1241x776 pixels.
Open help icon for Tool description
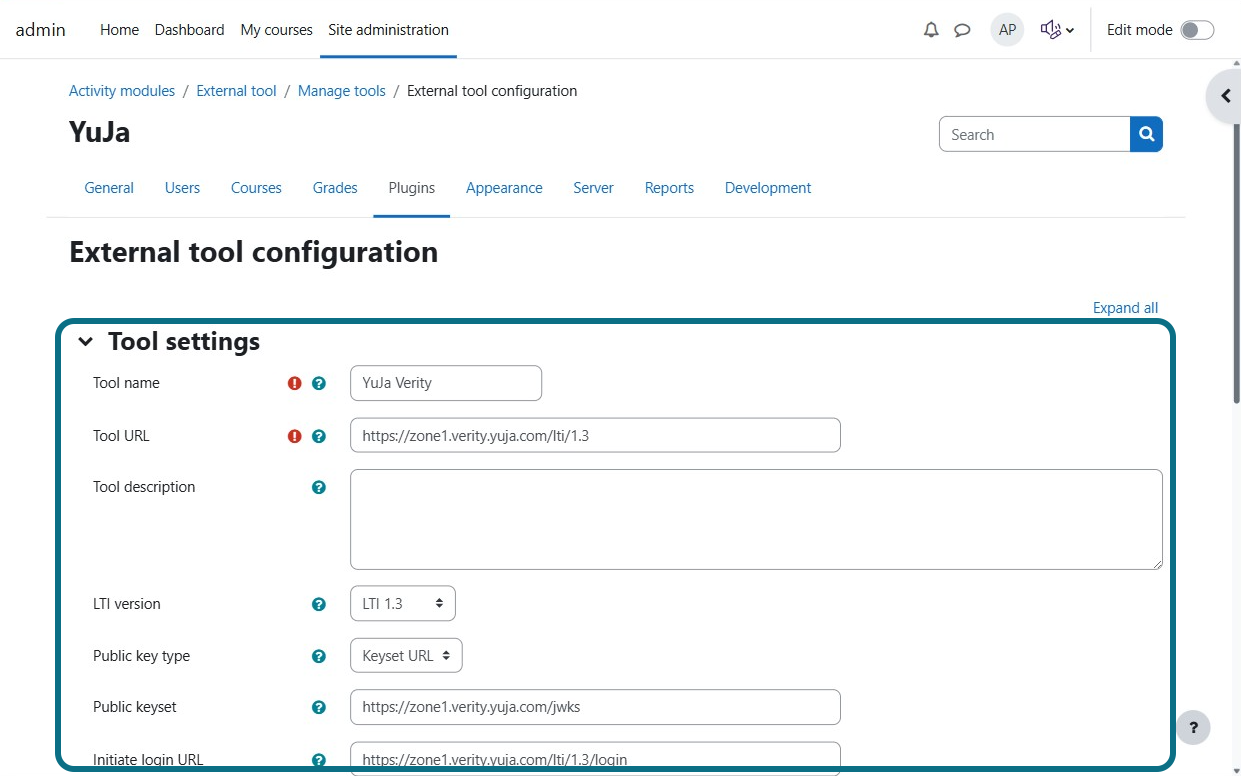pos(319,487)
